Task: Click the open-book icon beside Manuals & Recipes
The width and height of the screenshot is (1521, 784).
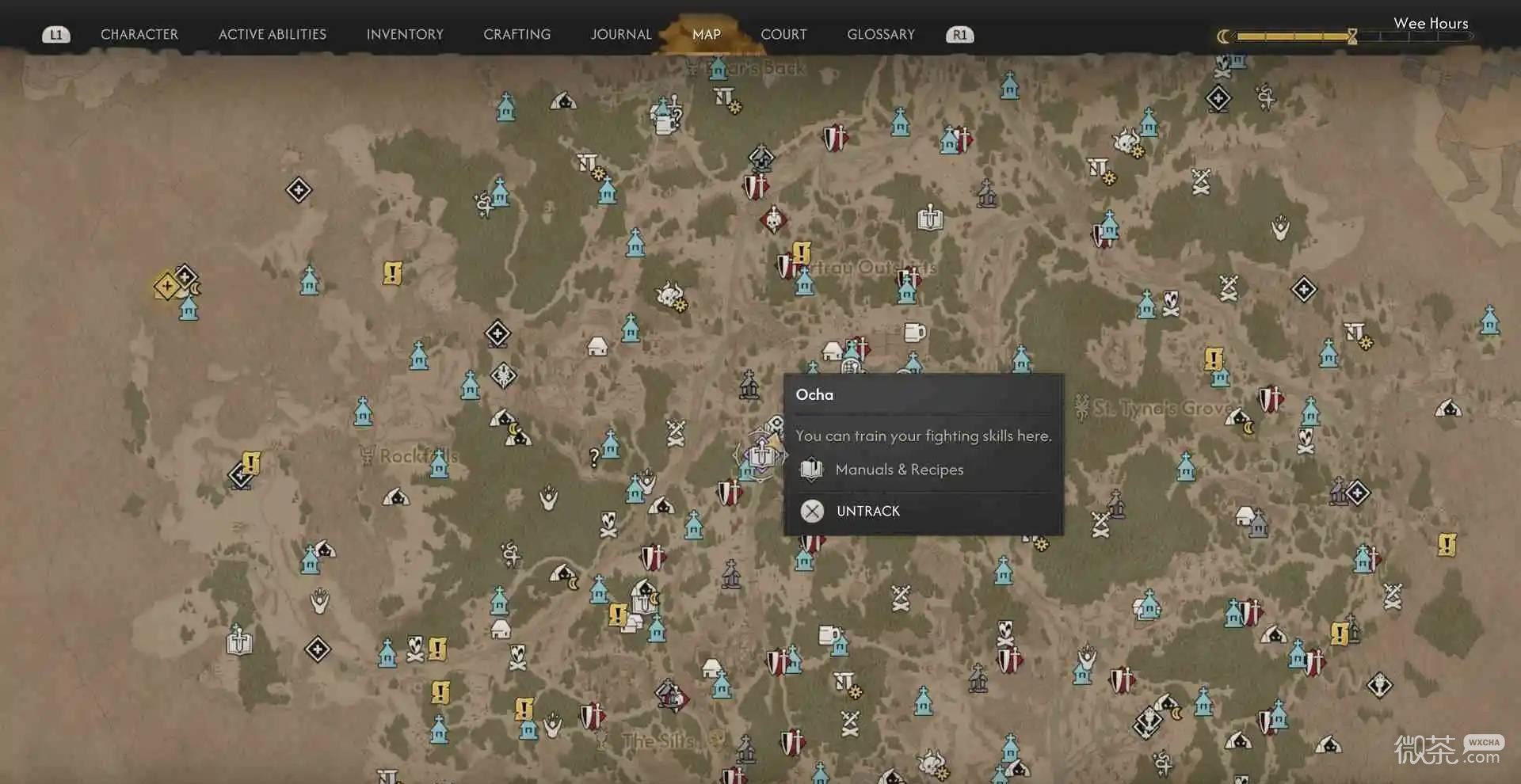Action: 811,470
